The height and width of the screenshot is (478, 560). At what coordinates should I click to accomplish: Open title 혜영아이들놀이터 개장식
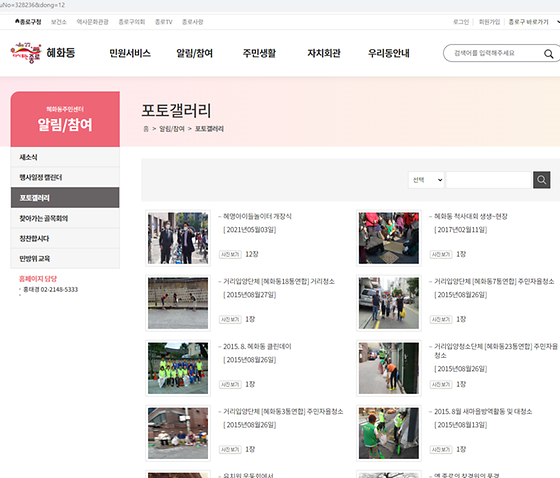click(x=257, y=216)
